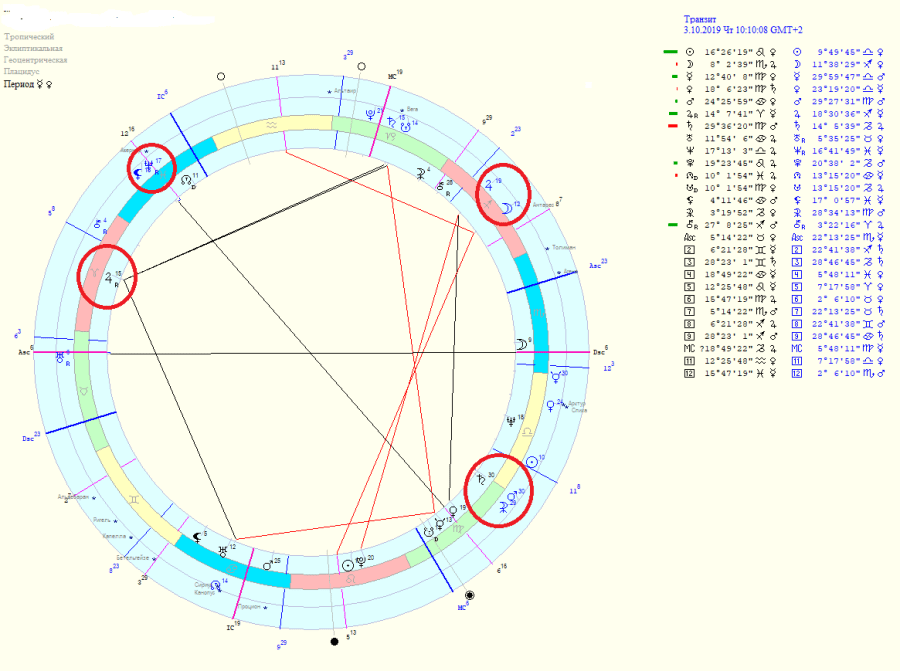900x671 pixels.
Task: Select the Uranus glyph beside the Asc line
Action: (62, 355)
